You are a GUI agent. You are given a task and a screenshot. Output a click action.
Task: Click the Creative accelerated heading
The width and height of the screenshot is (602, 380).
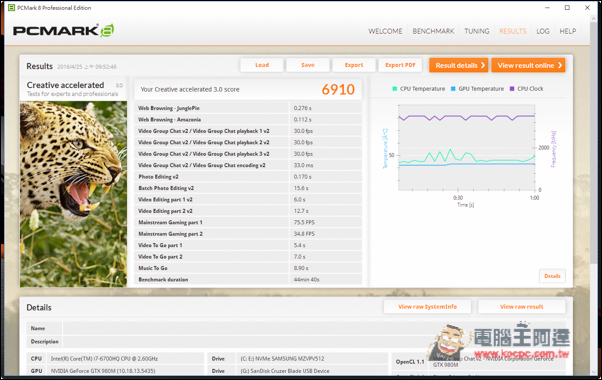65,85
